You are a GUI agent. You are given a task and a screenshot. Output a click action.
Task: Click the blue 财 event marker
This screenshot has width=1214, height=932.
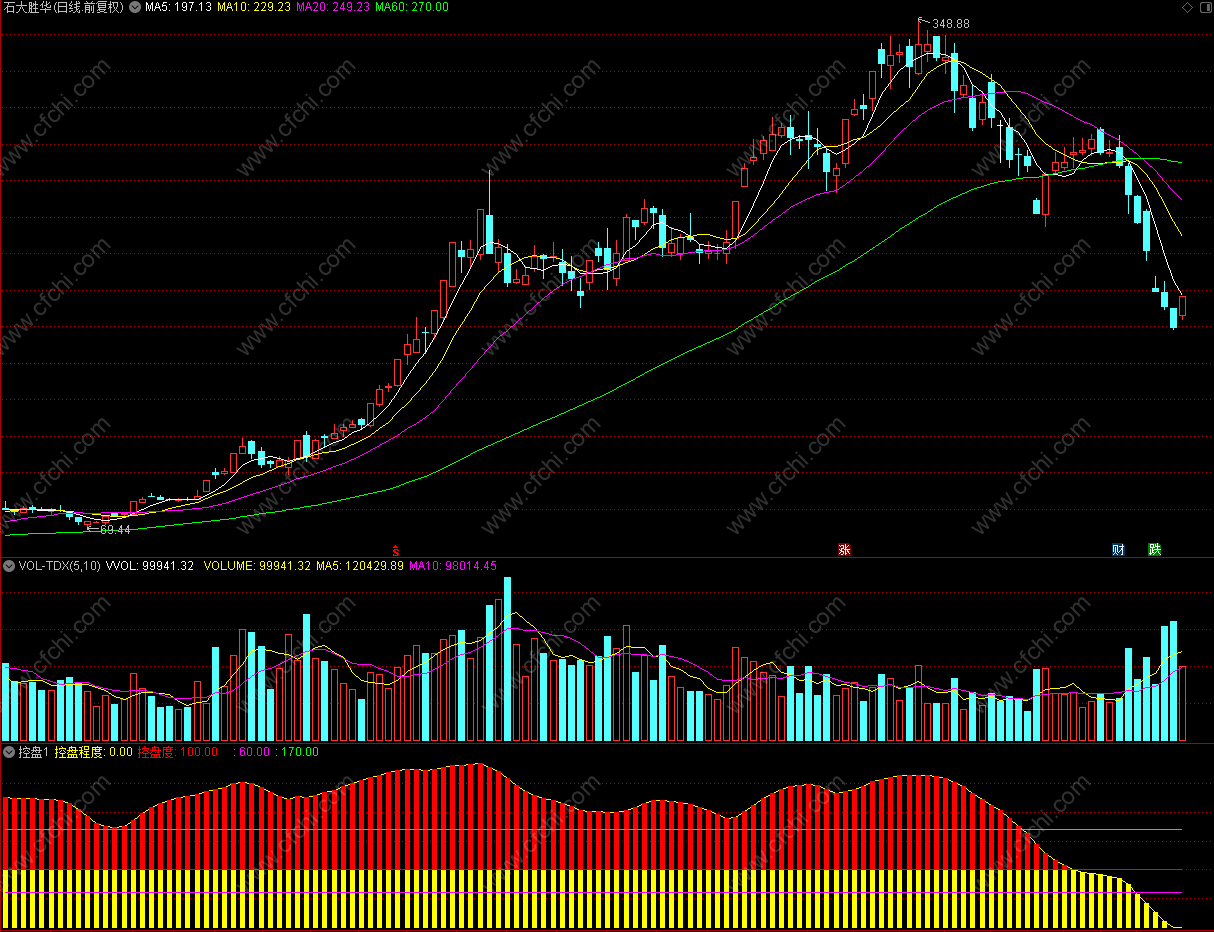pyautogui.click(x=1118, y=550)
